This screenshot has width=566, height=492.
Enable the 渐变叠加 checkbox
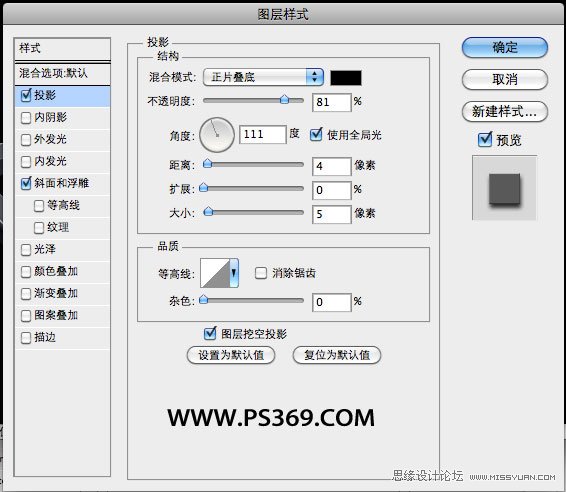(x=26, y=294)
